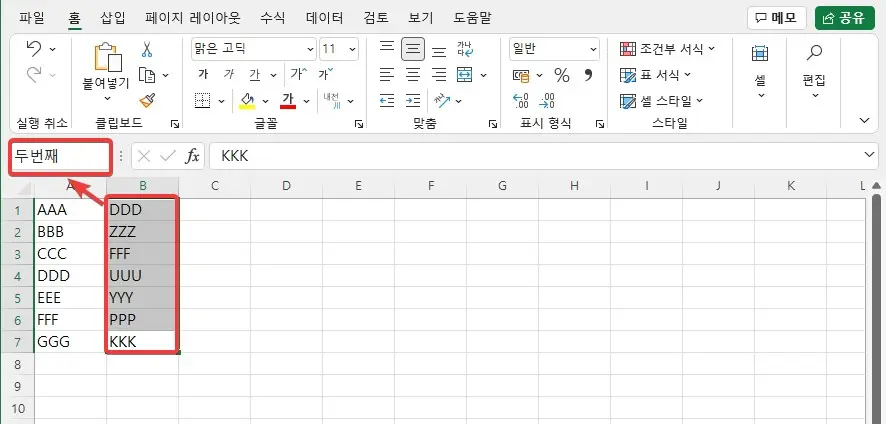The height and width of the screenshot is (424, 886).
Task: Open 셀 스타일 menu
Action: (662, 101)
